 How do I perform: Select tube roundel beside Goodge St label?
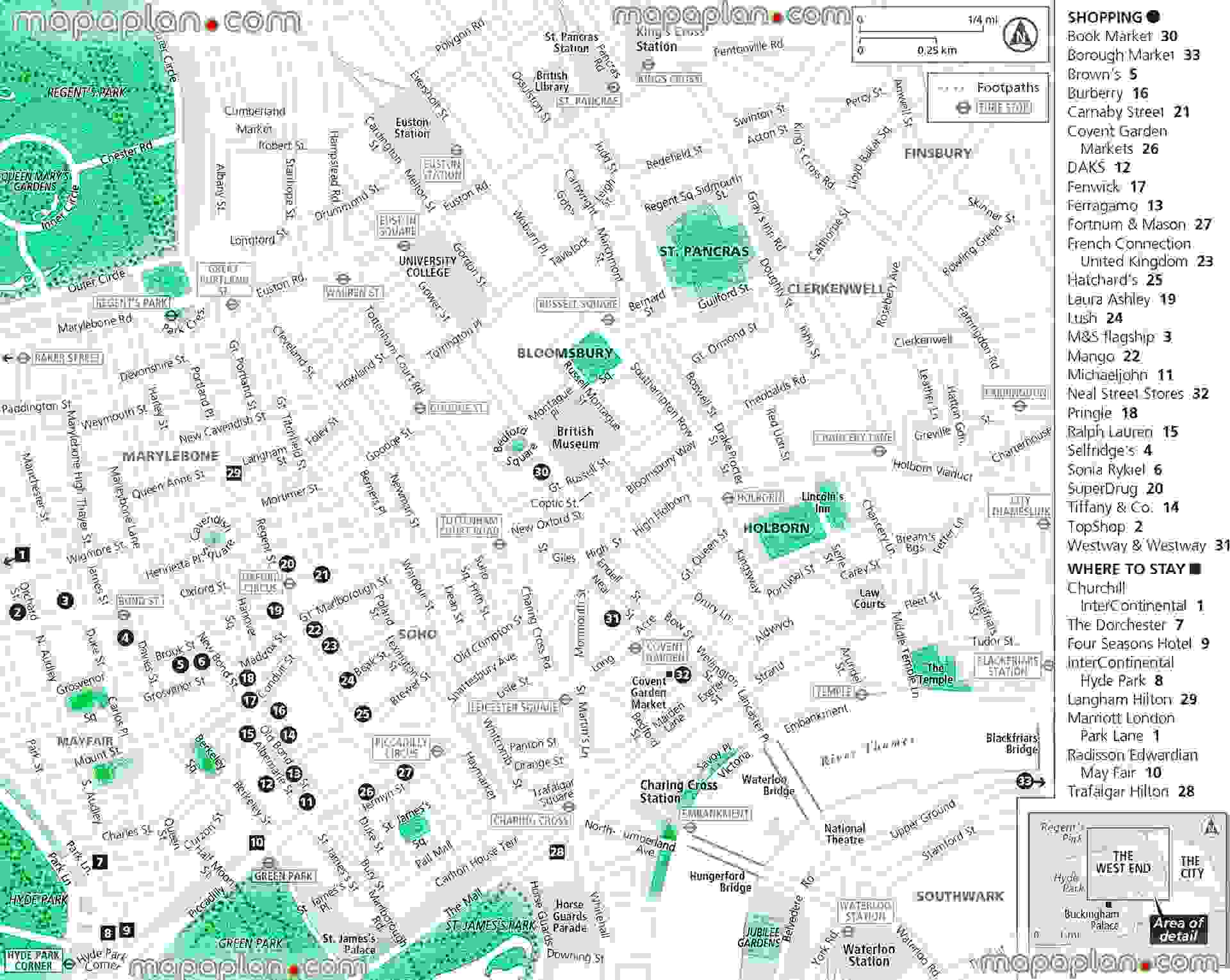(419, 407)
